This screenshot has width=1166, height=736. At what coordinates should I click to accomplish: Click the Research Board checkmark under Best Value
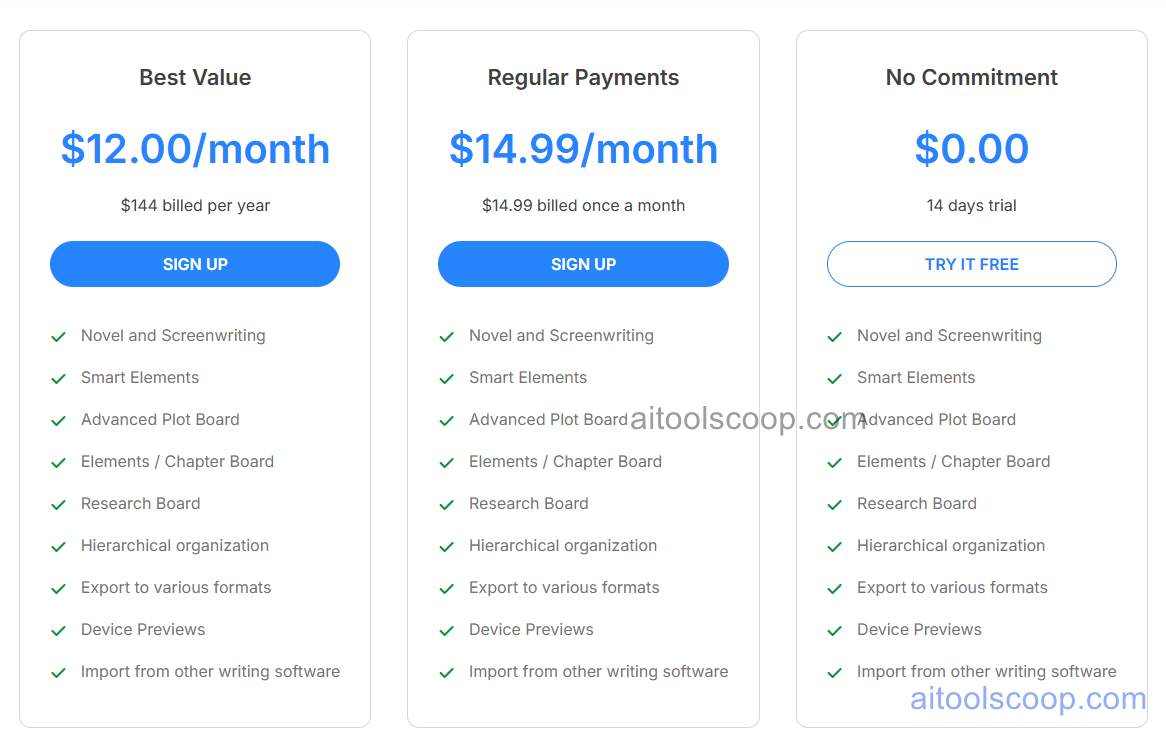pos(58,504)
